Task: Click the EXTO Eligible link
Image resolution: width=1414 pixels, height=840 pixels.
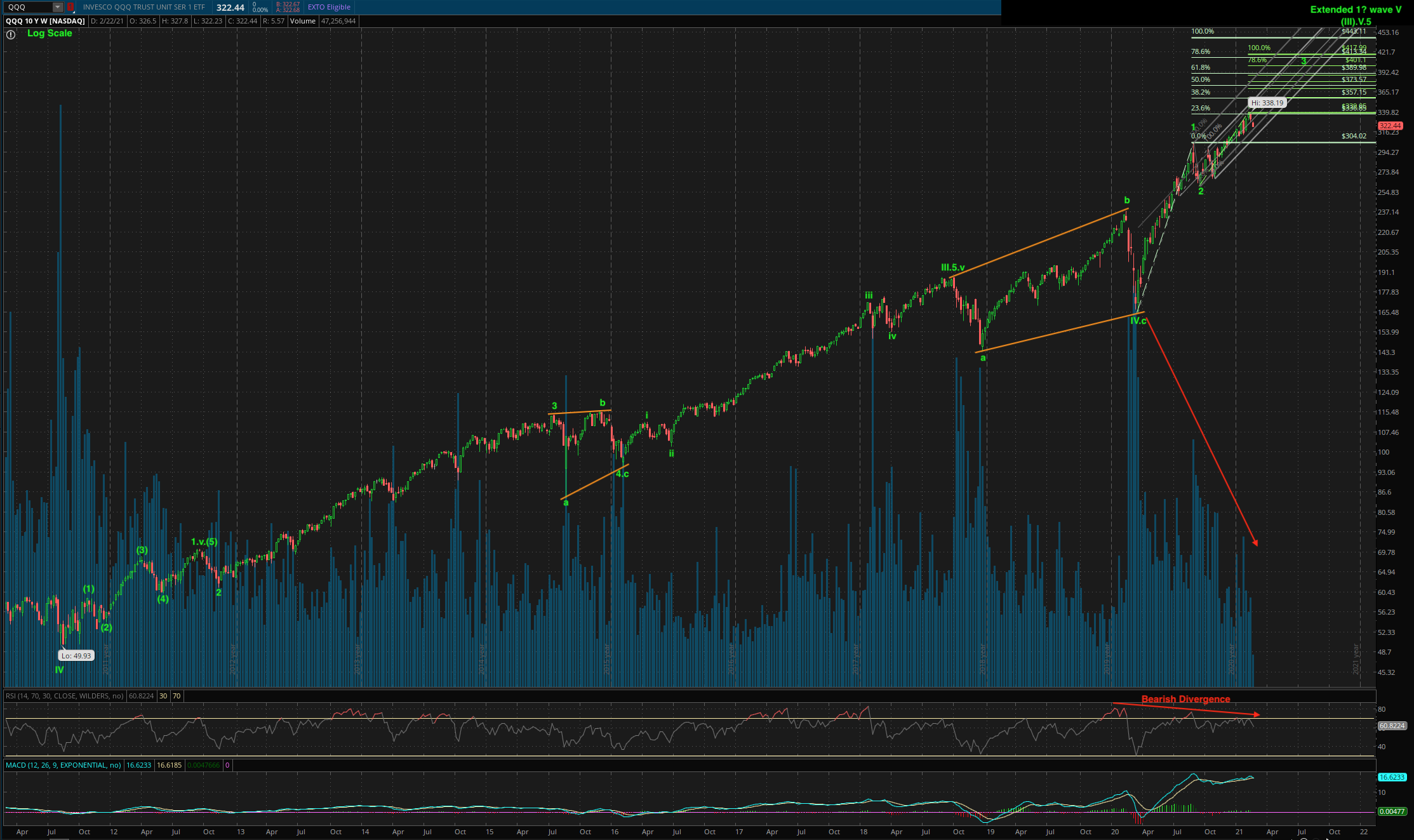Action: [x=329, y=8]
